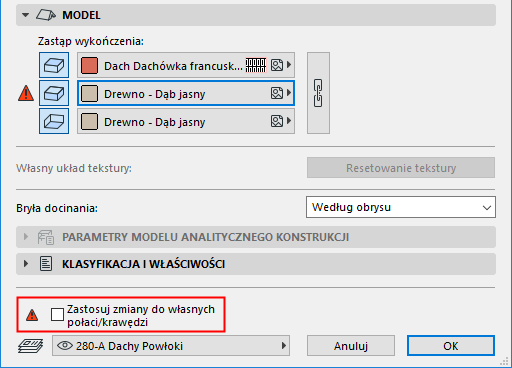Click the vectorial hatch icon in Dach row
Screen dimensions: 512x368
256,65
